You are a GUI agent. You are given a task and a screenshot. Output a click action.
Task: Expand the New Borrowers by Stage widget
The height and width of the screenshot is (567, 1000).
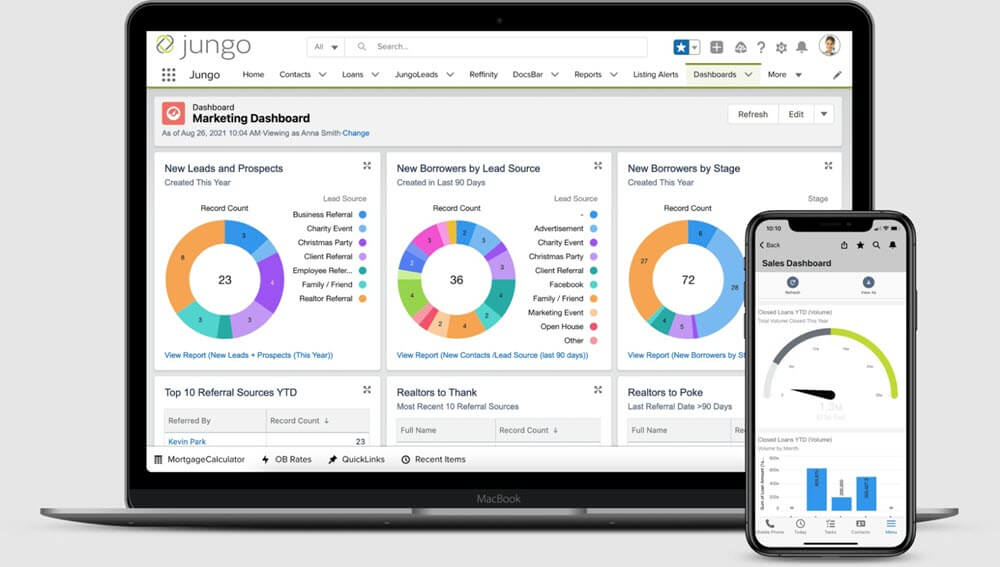(x=828, y=166)
